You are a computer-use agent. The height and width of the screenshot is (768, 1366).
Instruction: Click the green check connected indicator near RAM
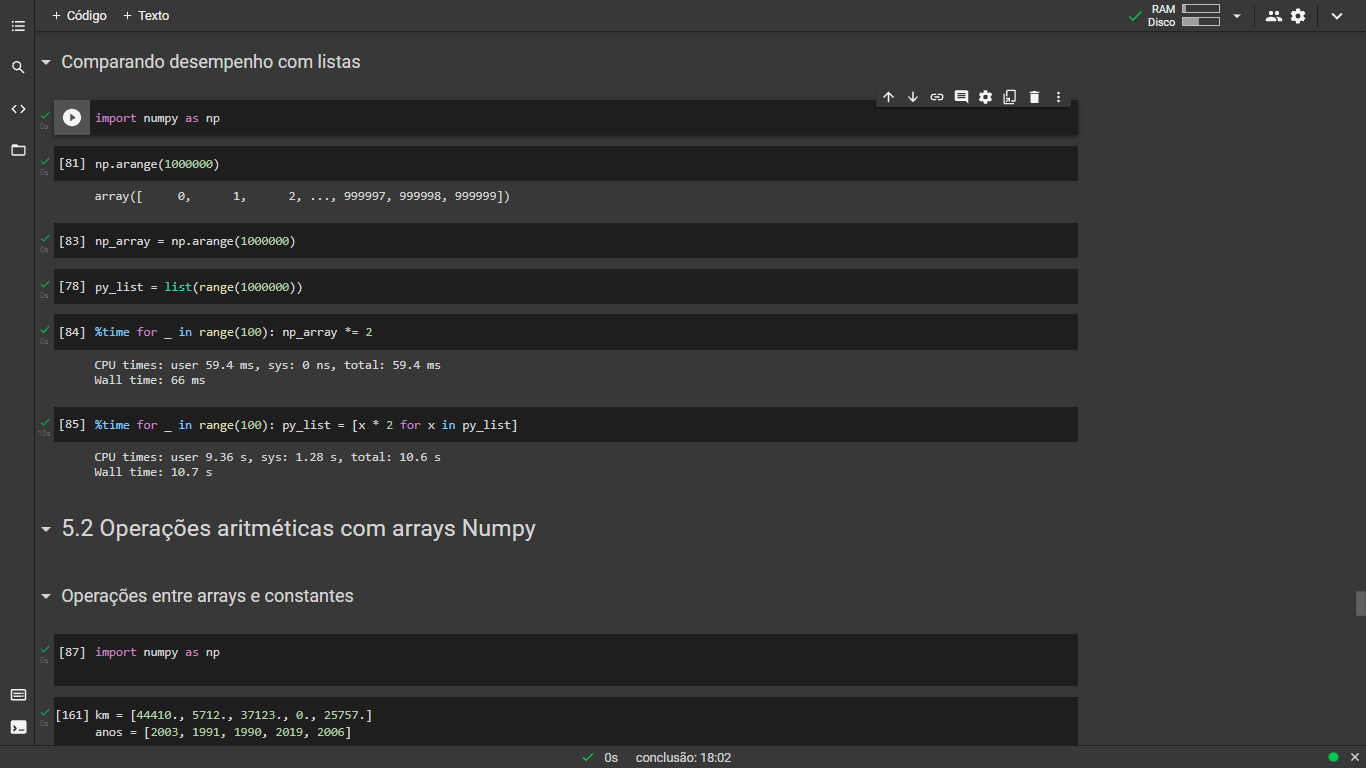[x=1135, y=16]
